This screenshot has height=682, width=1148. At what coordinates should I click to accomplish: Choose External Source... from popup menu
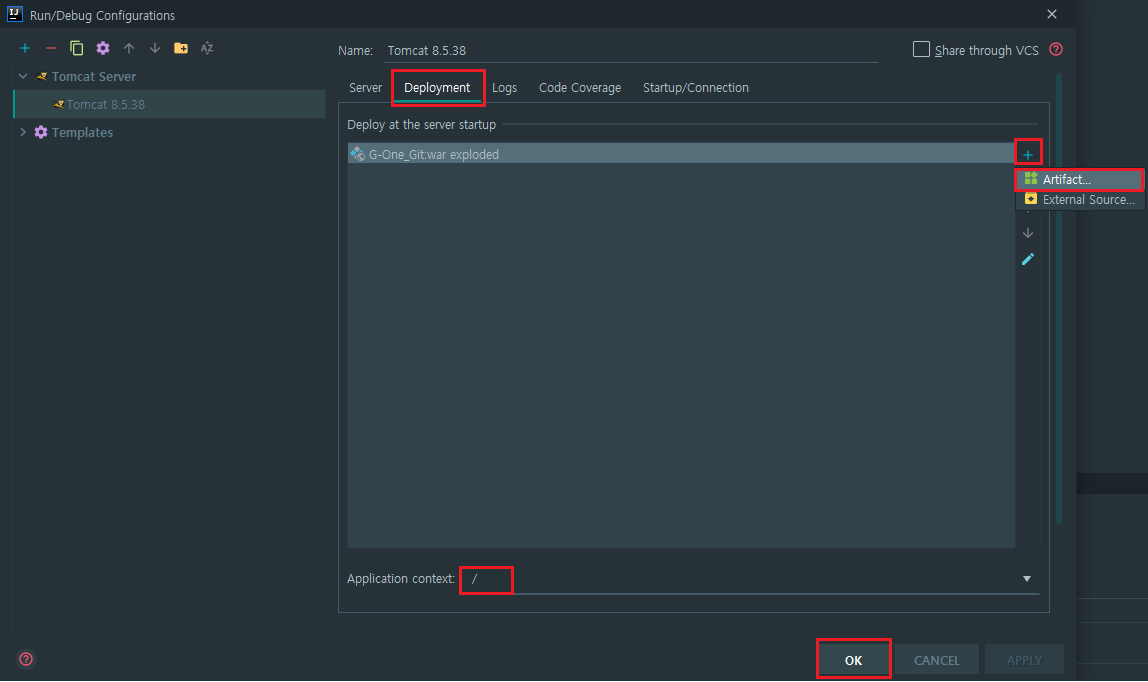(x=1079, y=200)
